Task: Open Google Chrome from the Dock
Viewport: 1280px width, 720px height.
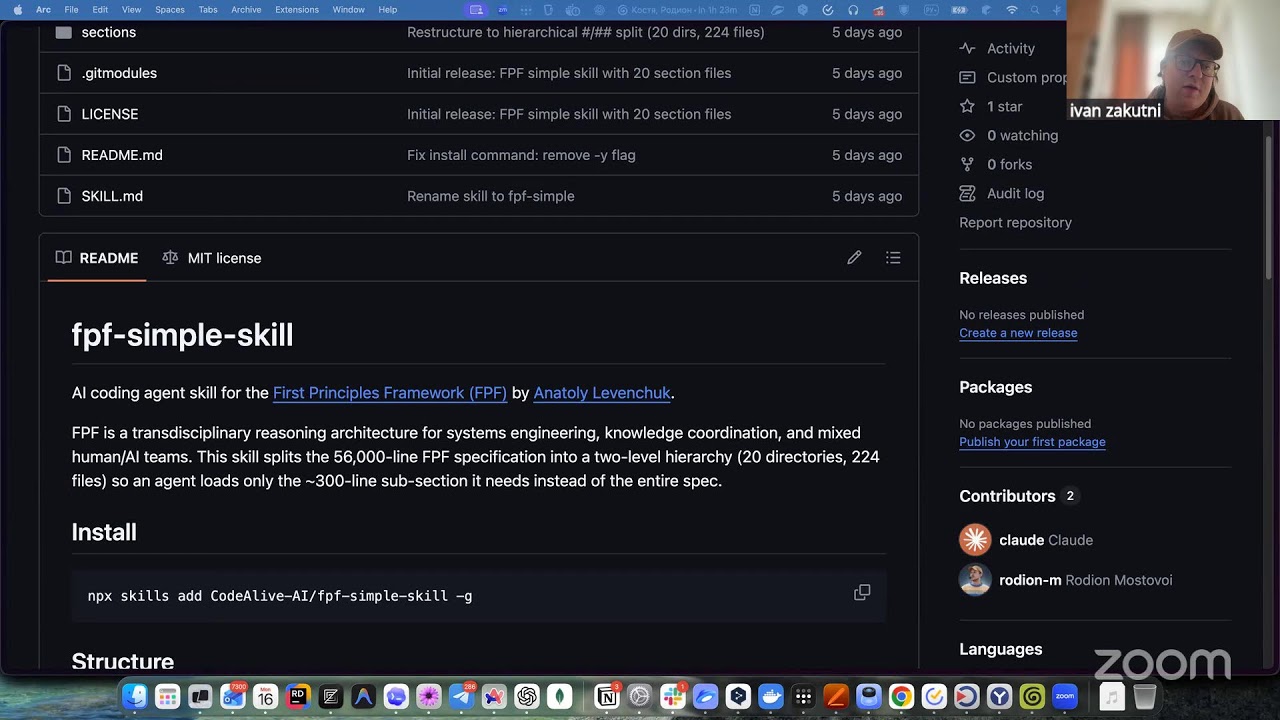Action: [901, 697]
